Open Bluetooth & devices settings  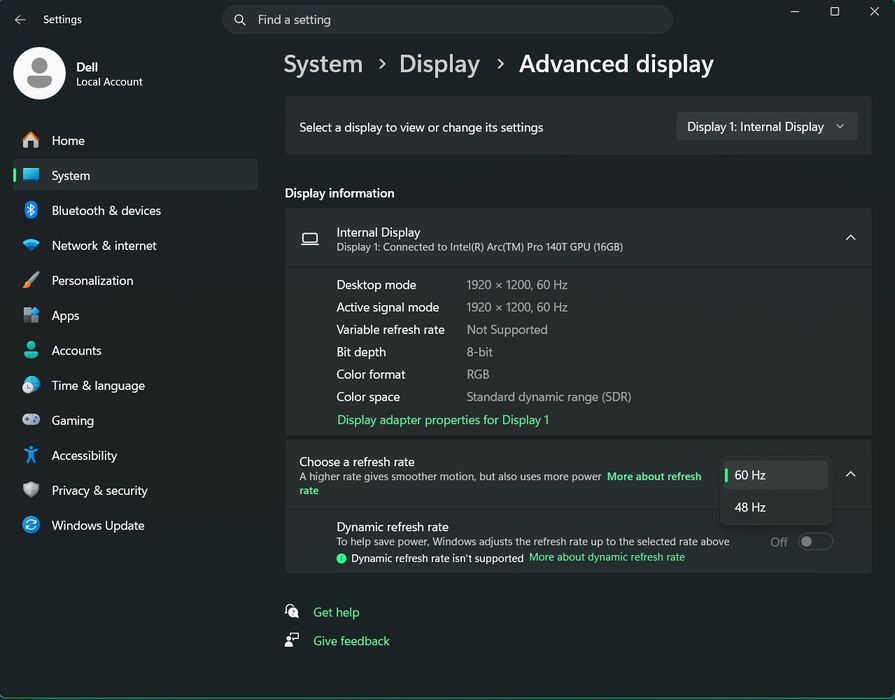pyautogui.click(x=135, y=210)
